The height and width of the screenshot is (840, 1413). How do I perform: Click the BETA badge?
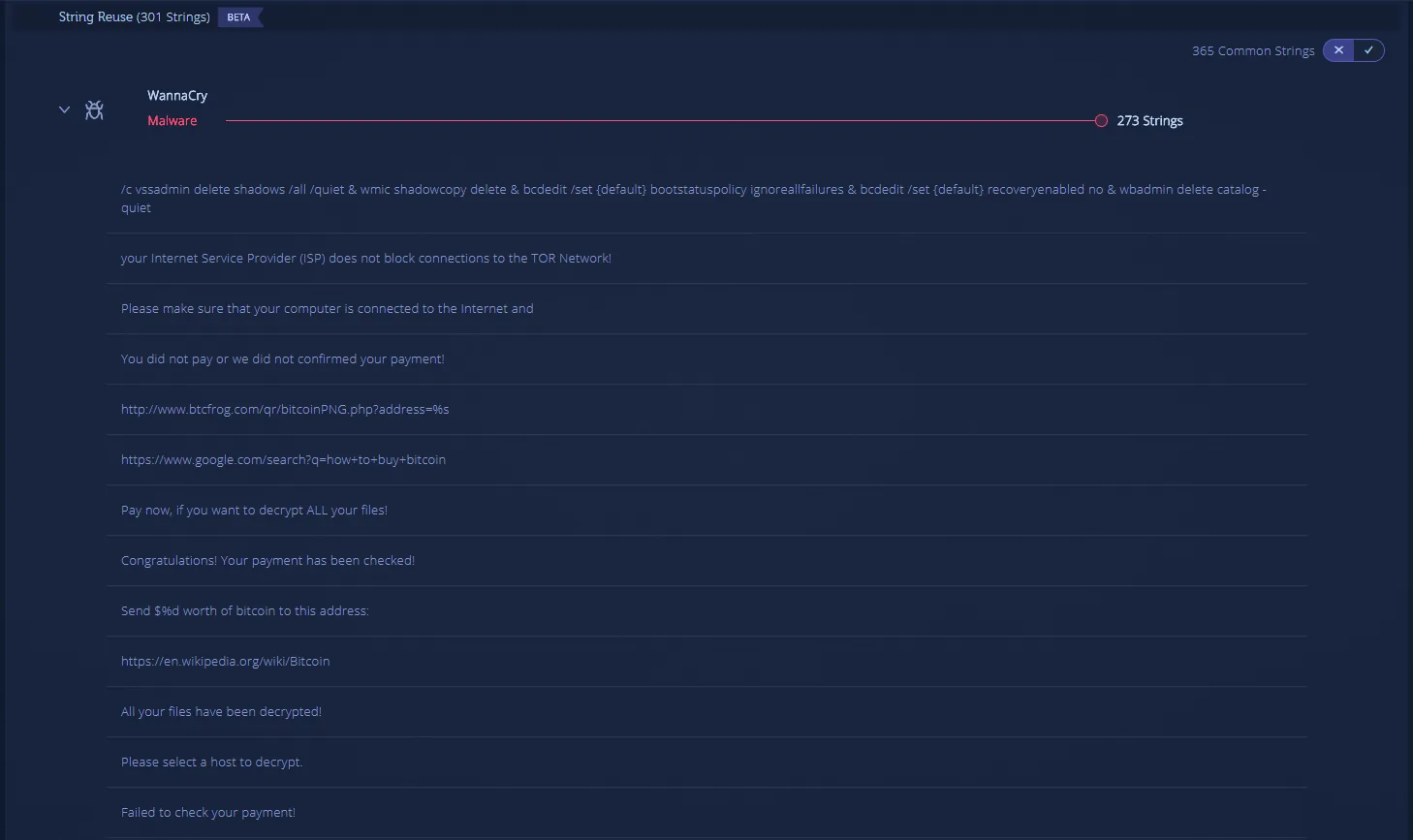point(239,17)
